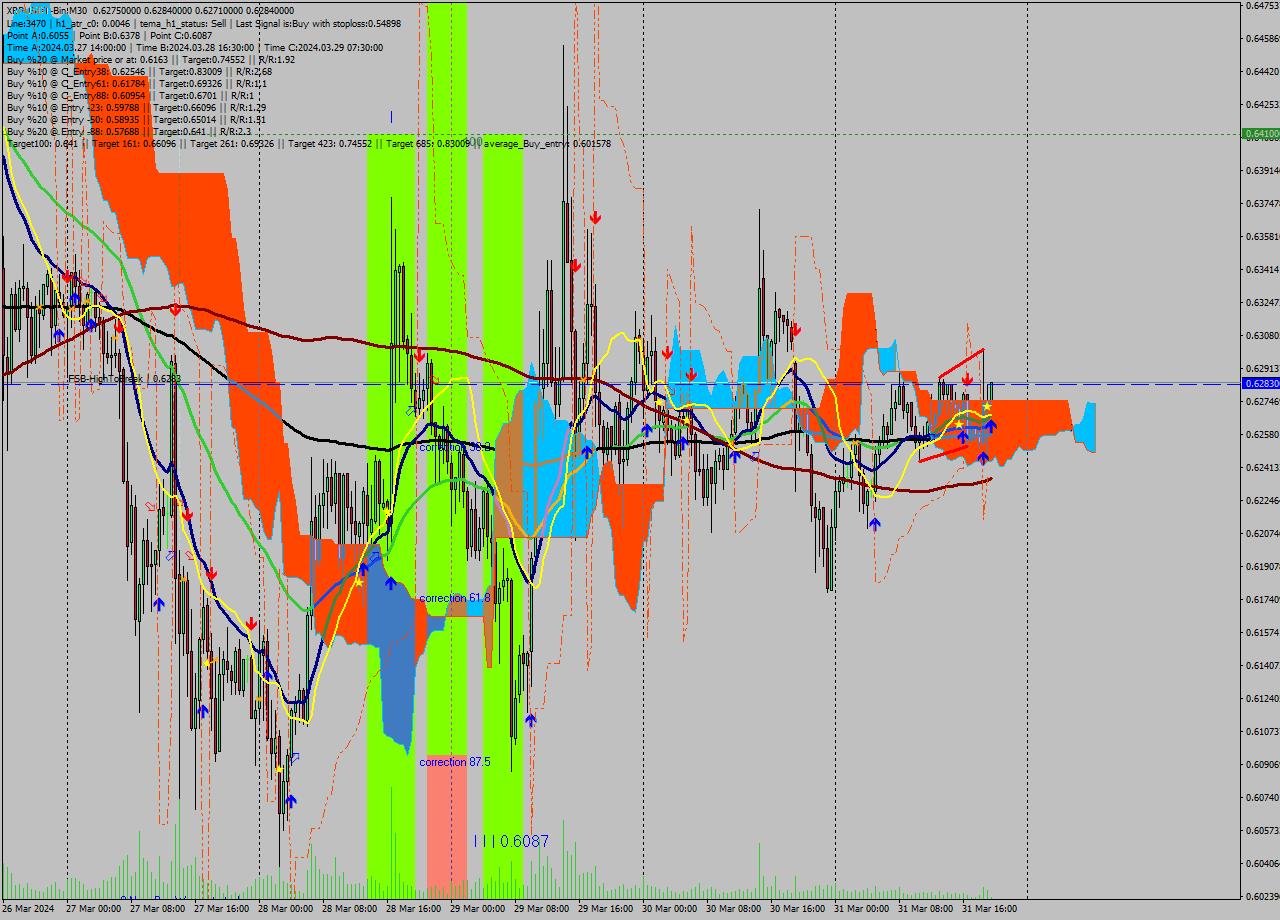Click the '31 Mar 00:00' time label
The image size is (1280, 920).
coord(861,909)
